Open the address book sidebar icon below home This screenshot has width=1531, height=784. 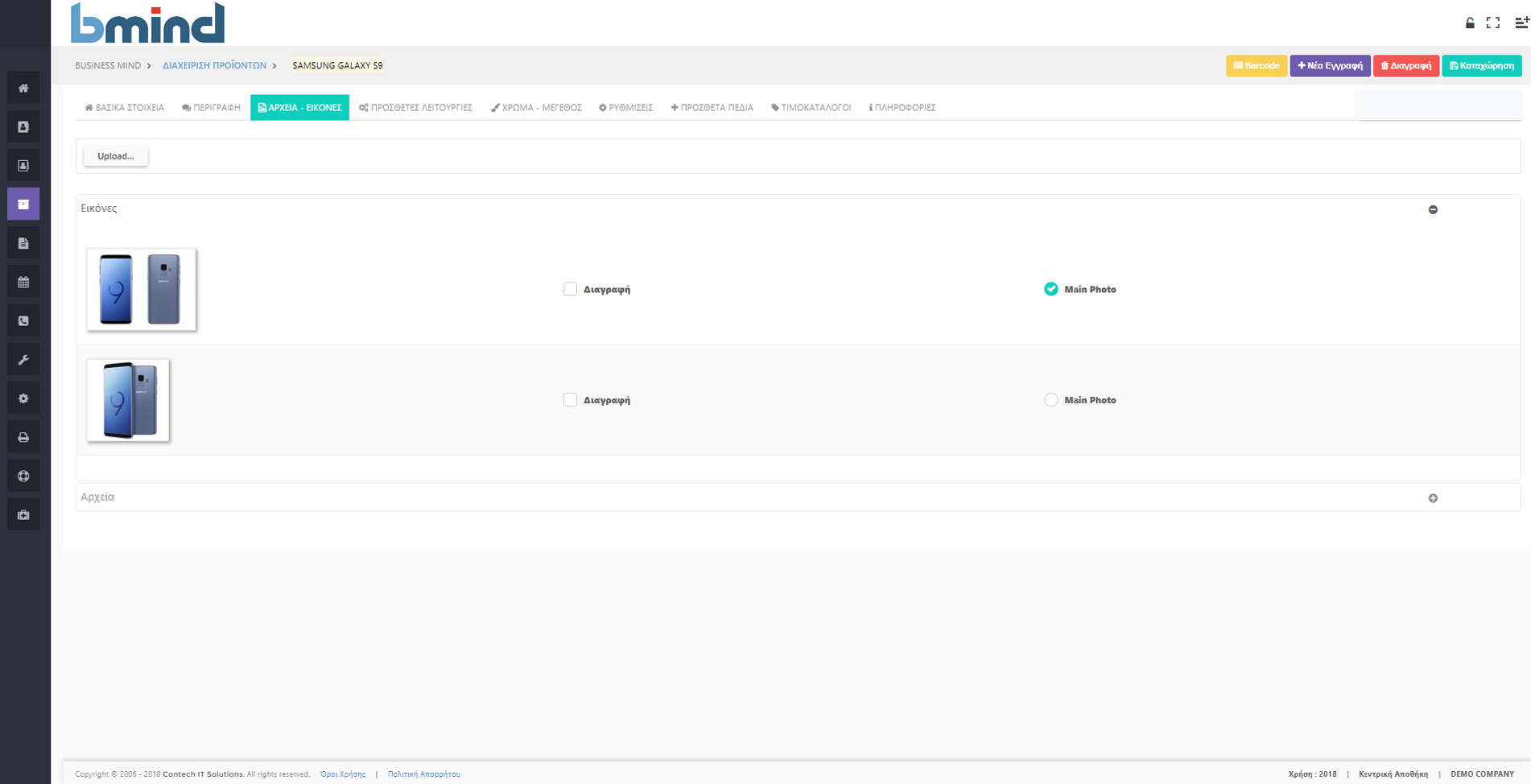(23, 126)
